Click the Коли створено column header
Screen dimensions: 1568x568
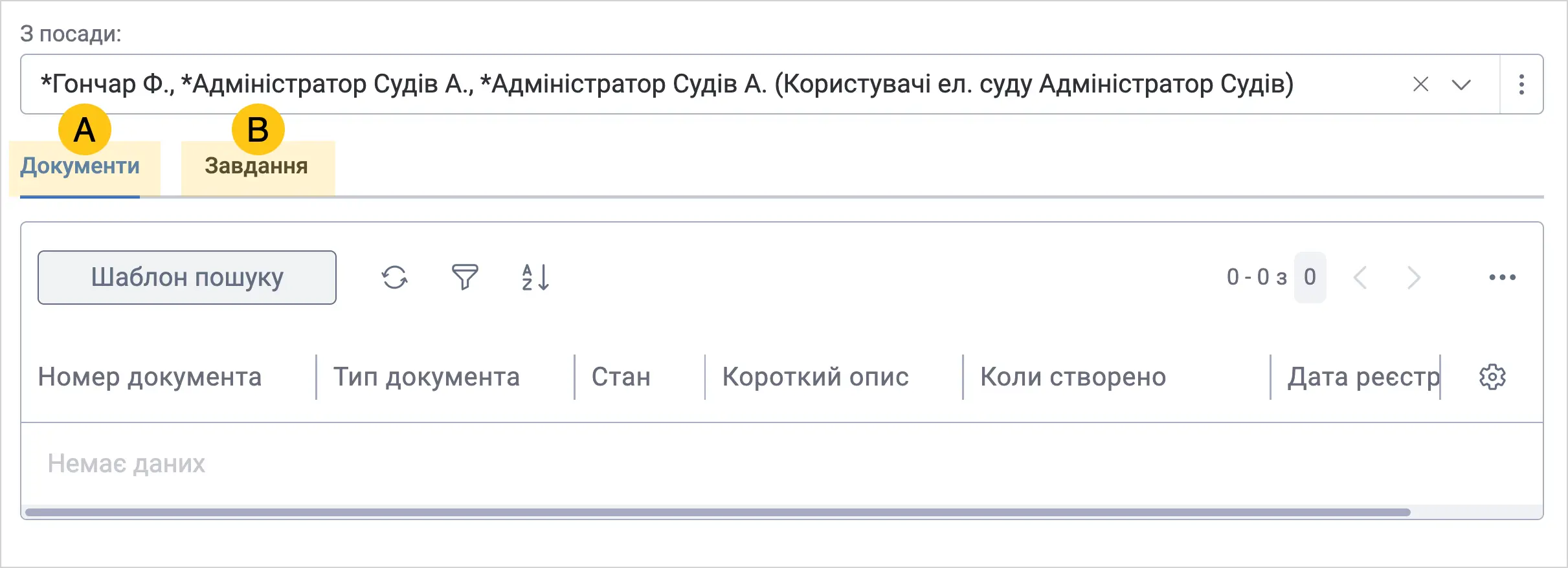tap(1073, 377)
